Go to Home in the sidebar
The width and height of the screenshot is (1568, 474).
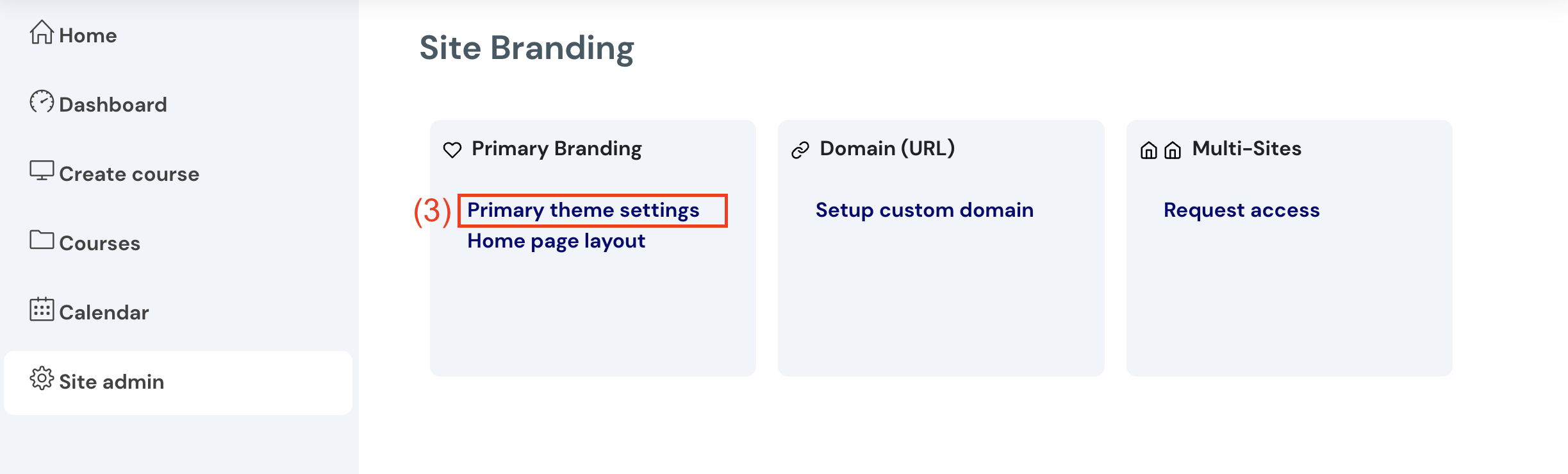[x=88, y=35]
